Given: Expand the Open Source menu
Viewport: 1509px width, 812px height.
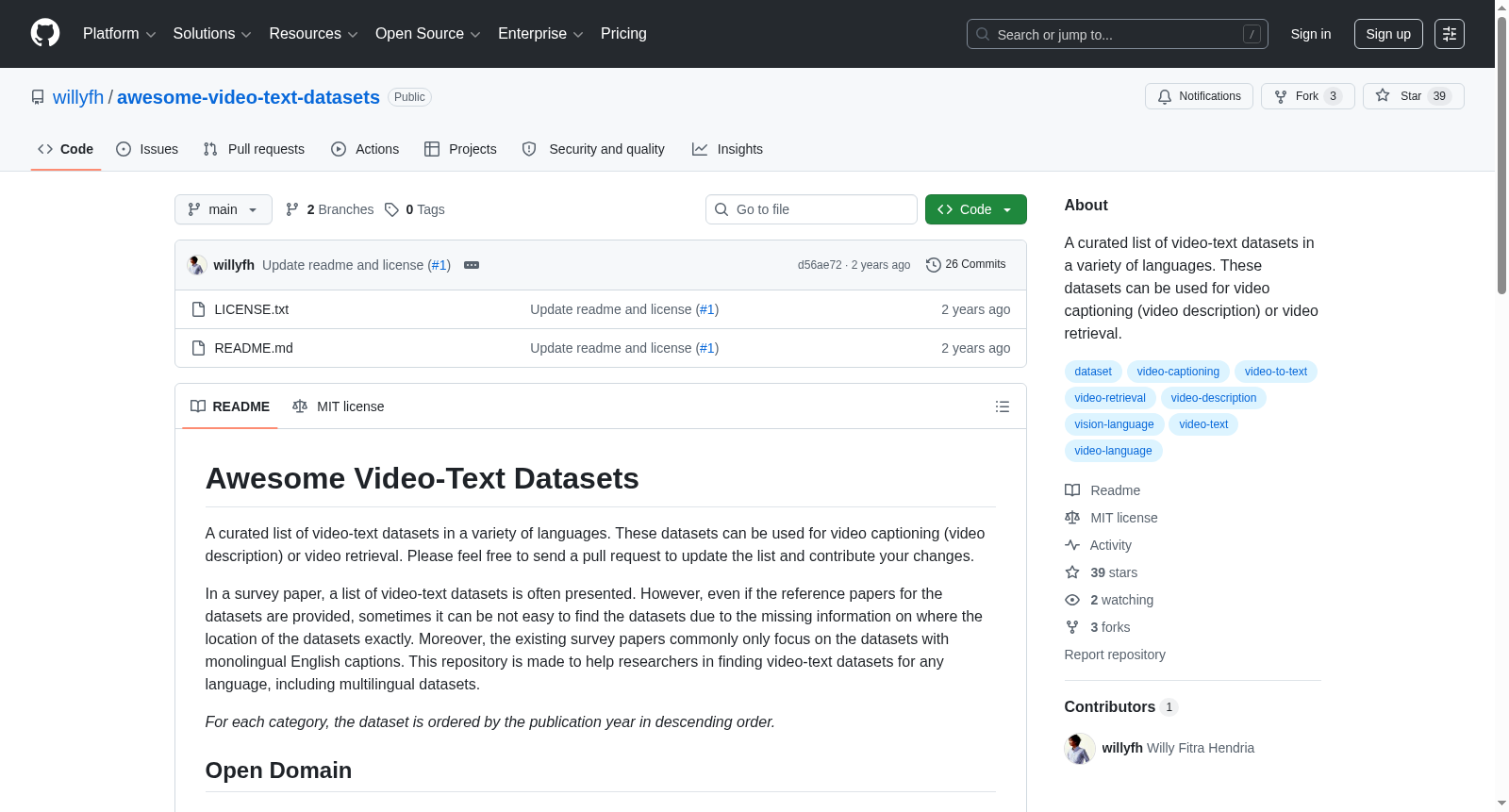Looking at the screenshot, I should (428, 34).
